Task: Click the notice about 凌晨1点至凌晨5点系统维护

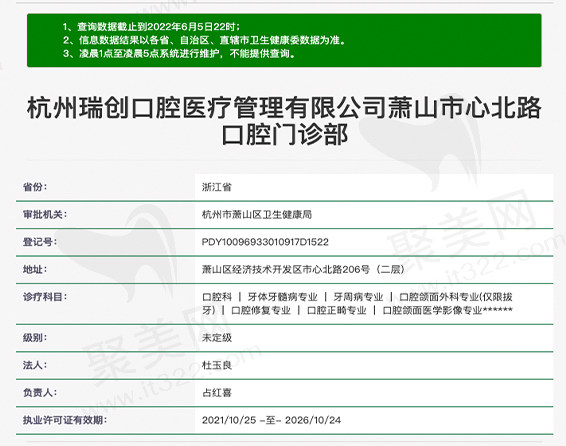Action: (179, 53)
